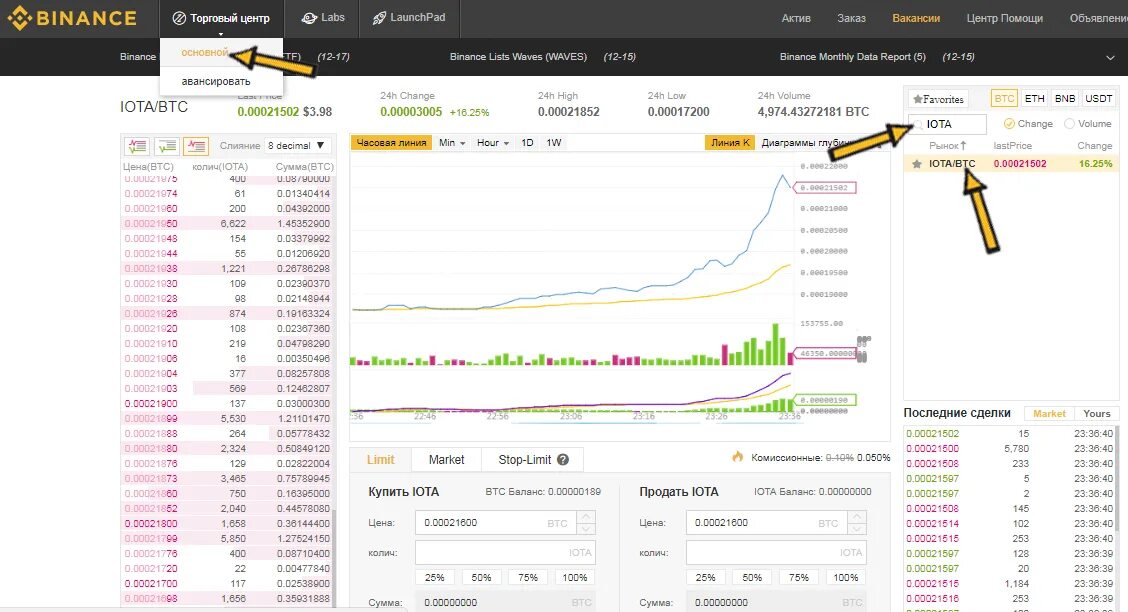
Task: Select the IOTA/BTC market row
Action: [x=1011, y=164]
